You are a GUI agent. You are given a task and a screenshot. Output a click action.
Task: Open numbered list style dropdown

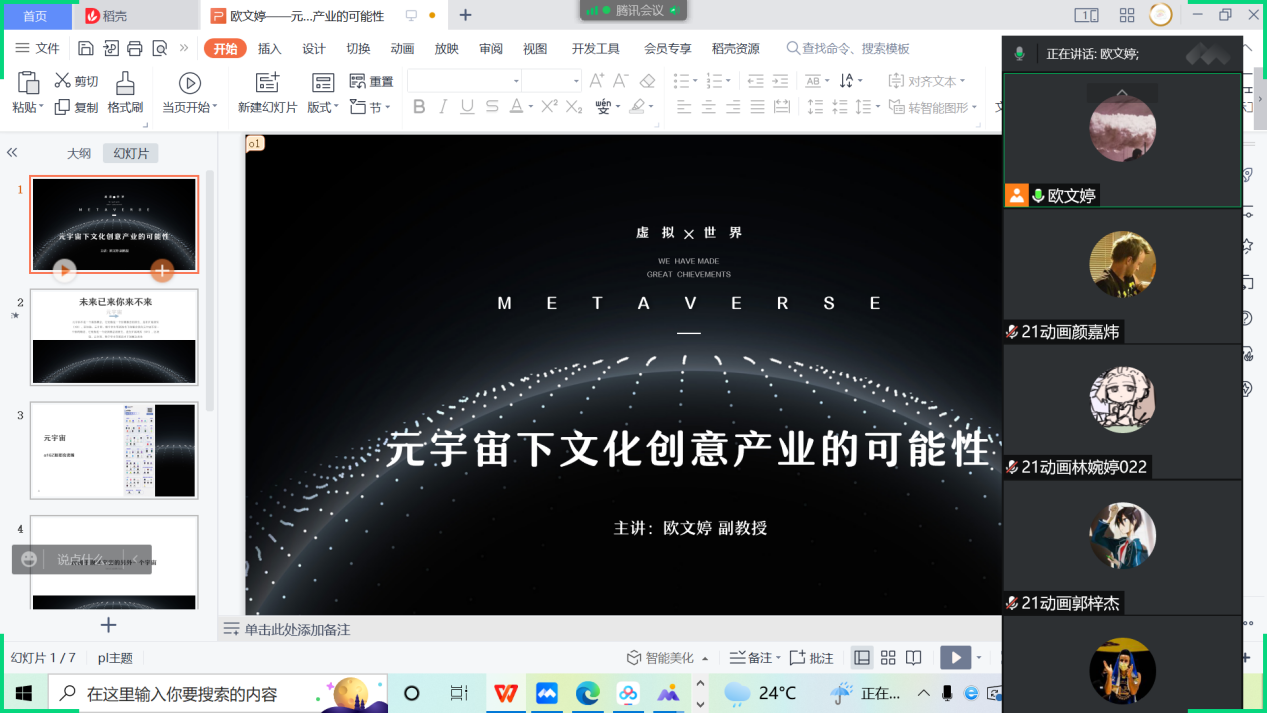(727, 81)
